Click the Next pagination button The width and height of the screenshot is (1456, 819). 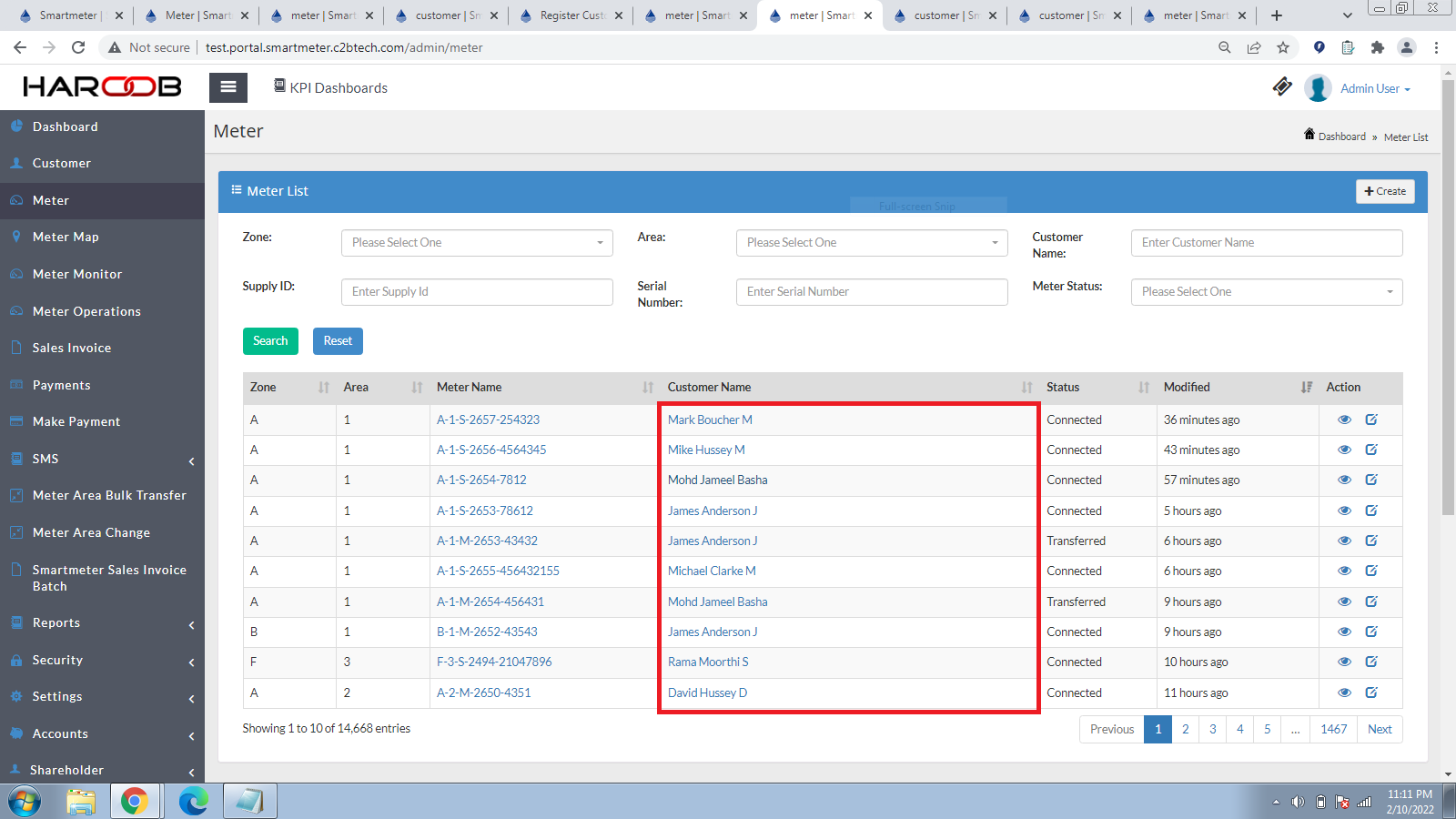[x=1380, y=730]
